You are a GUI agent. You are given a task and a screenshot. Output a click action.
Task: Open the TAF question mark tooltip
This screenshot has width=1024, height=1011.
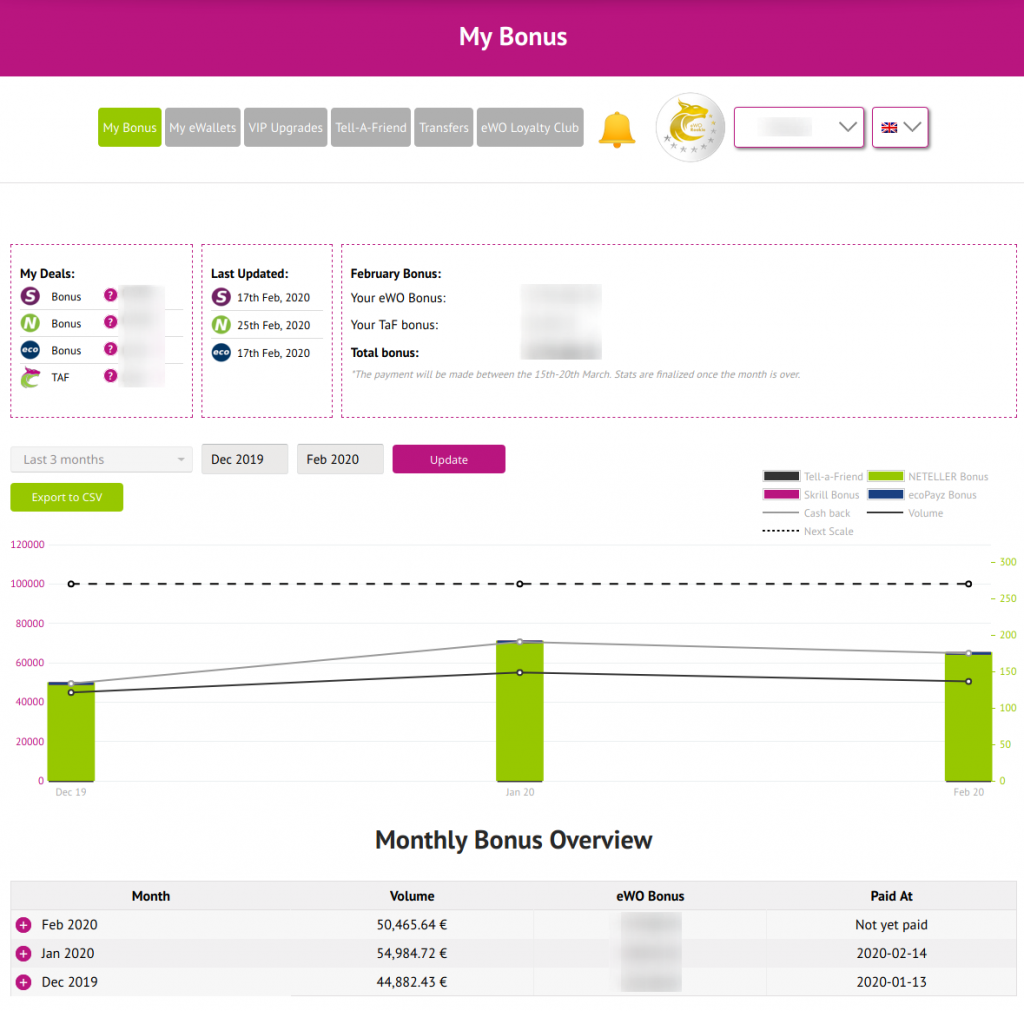click(108, 377)
